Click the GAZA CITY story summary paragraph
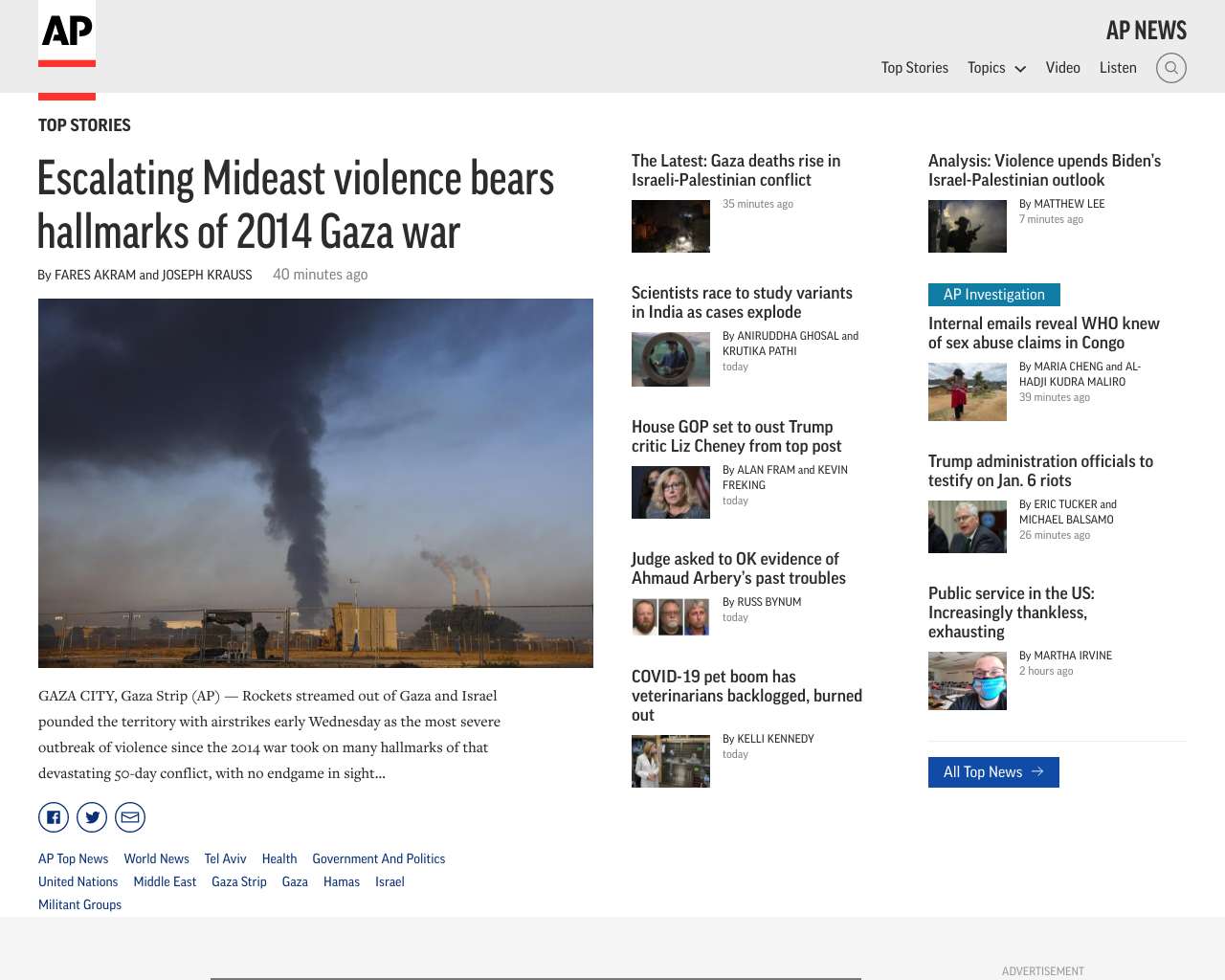The image size is (1225, 980). coord(269,734)
